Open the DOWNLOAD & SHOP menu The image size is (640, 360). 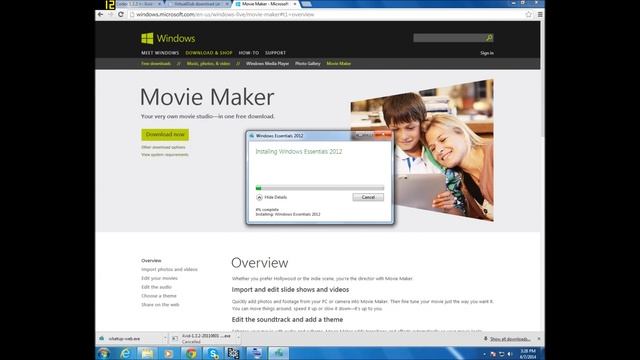[209, 53]
